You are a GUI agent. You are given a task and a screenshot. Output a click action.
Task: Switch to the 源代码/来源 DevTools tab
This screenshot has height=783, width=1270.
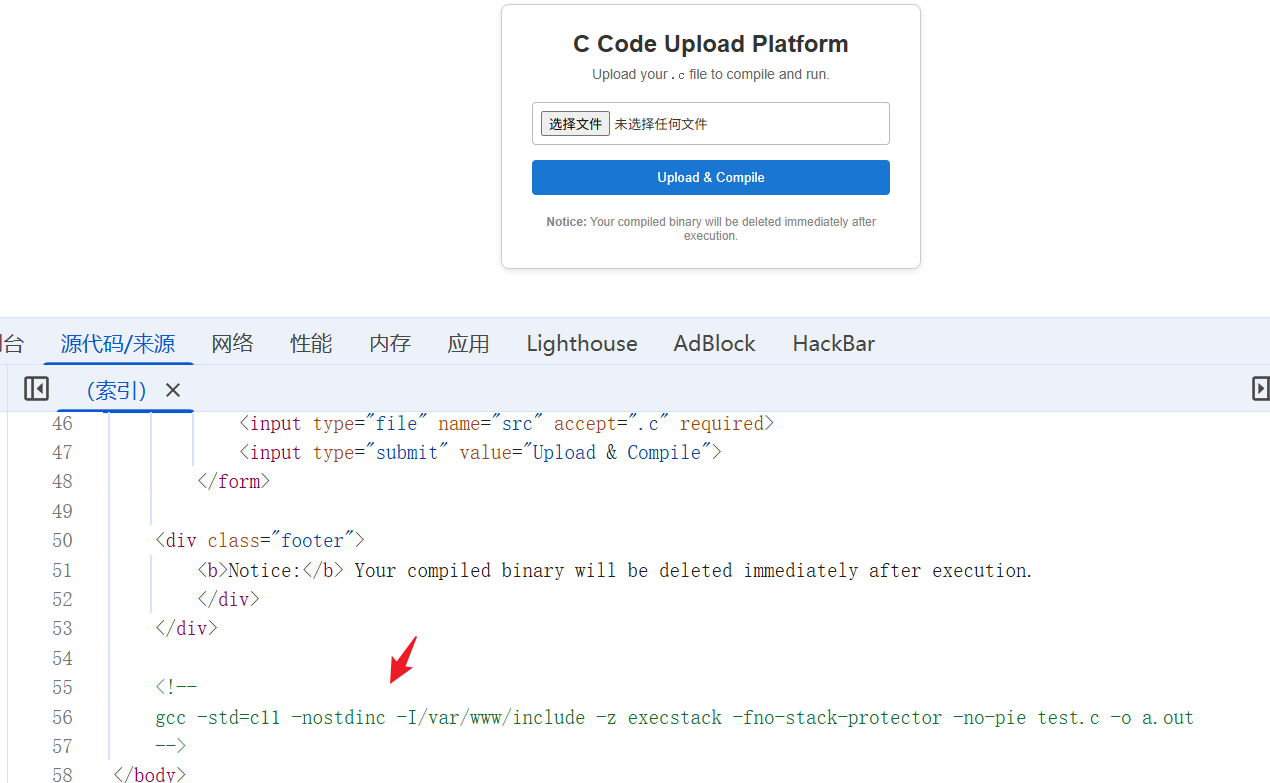coord(117,344)
